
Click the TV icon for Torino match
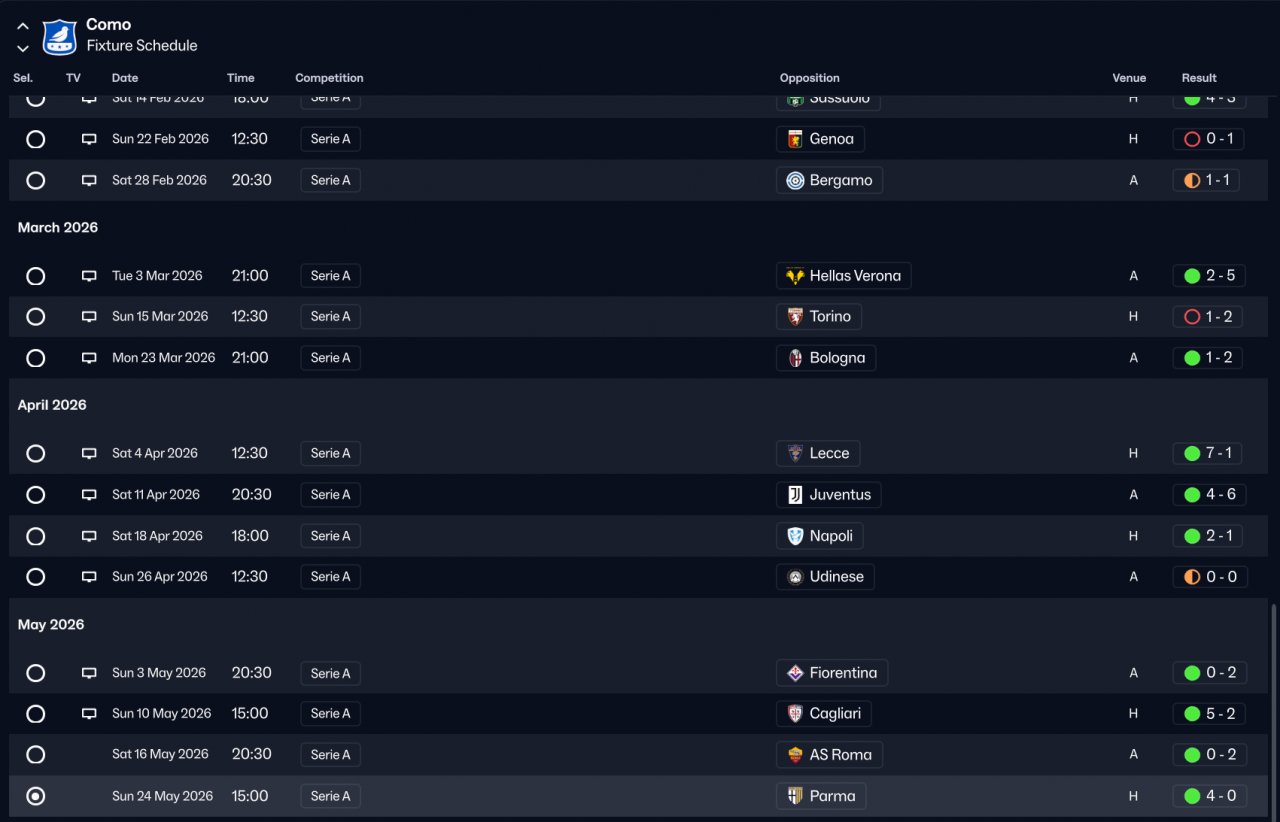[89, 317]
